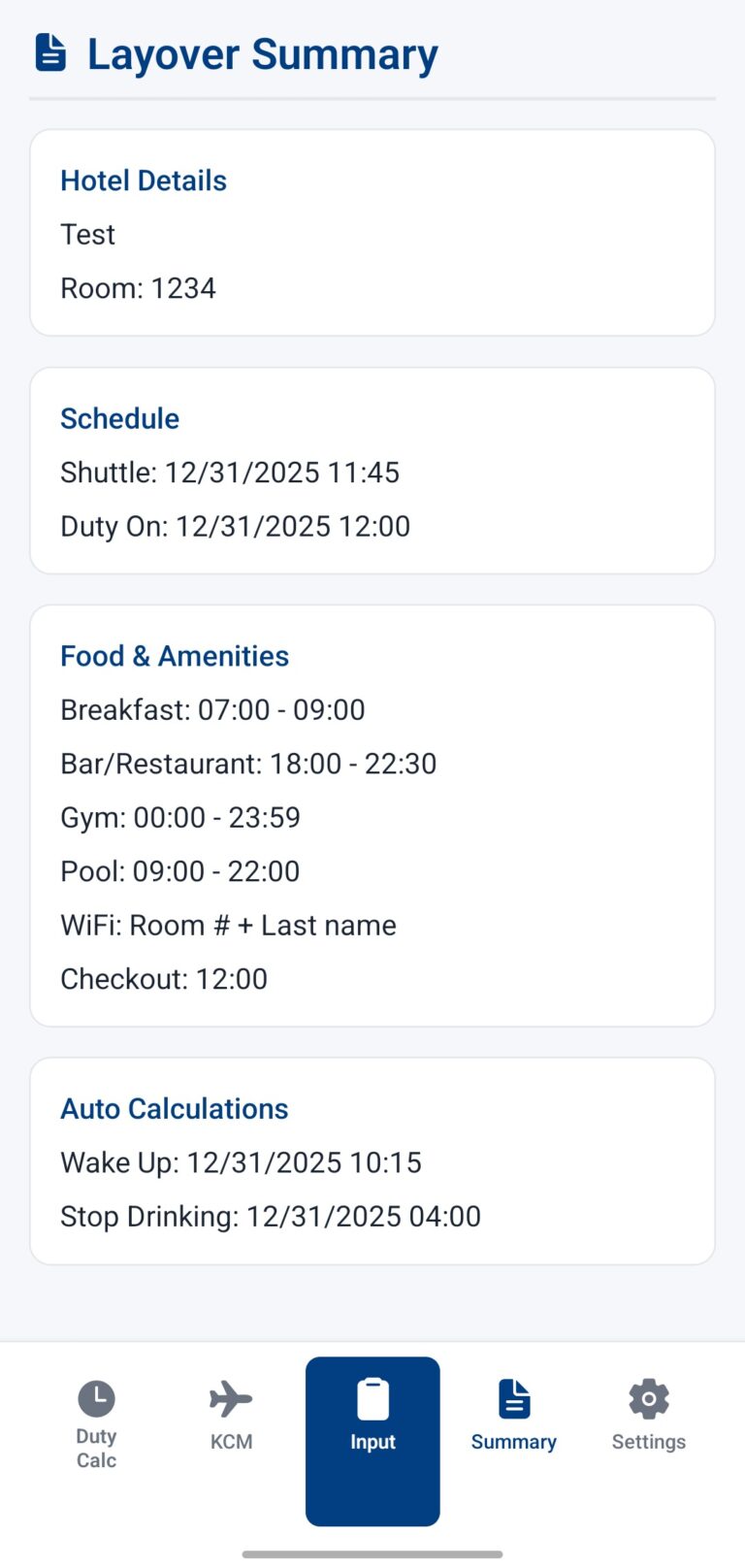Select the Wake Up calculation line
This screenshot has width=745, height=1568.
click(x=241, y=1162)
